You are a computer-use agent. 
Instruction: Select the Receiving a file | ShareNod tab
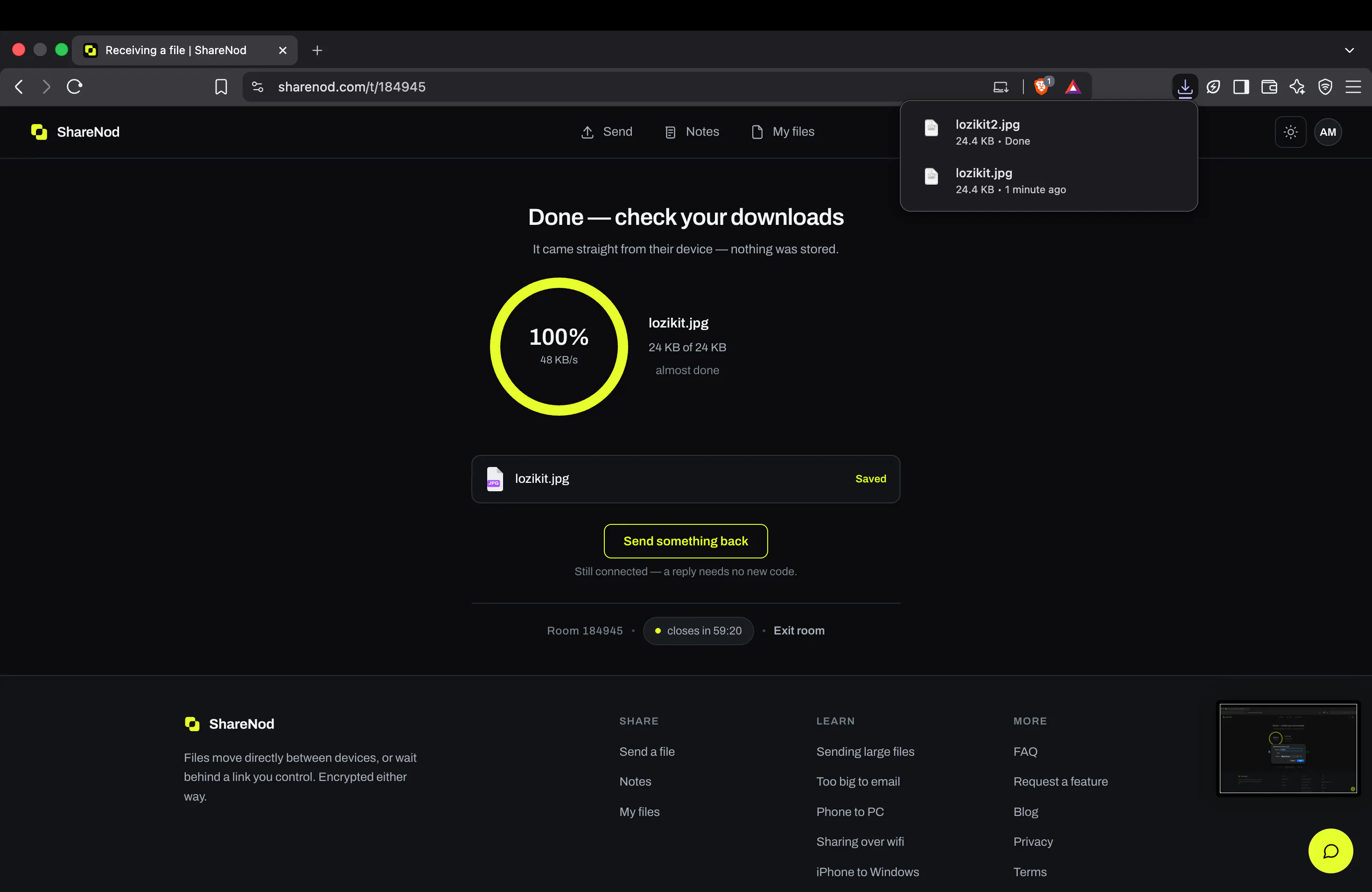184,51
